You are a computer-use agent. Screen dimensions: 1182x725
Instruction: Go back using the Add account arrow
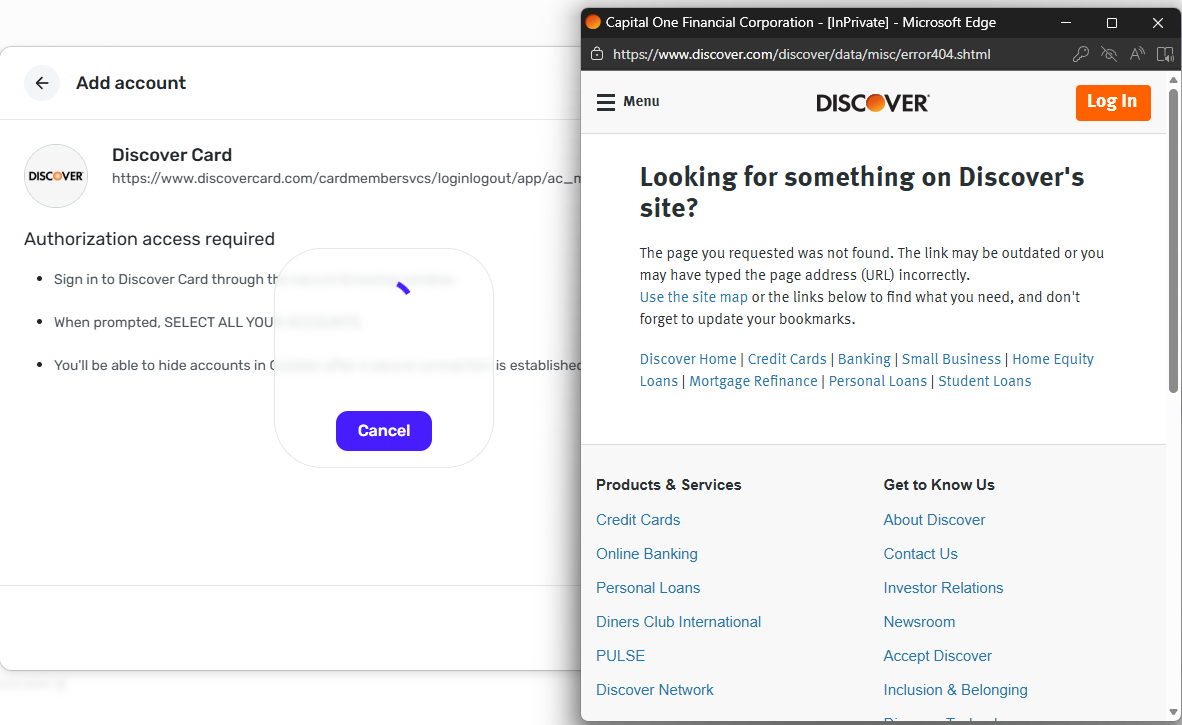tap(41, 83)
